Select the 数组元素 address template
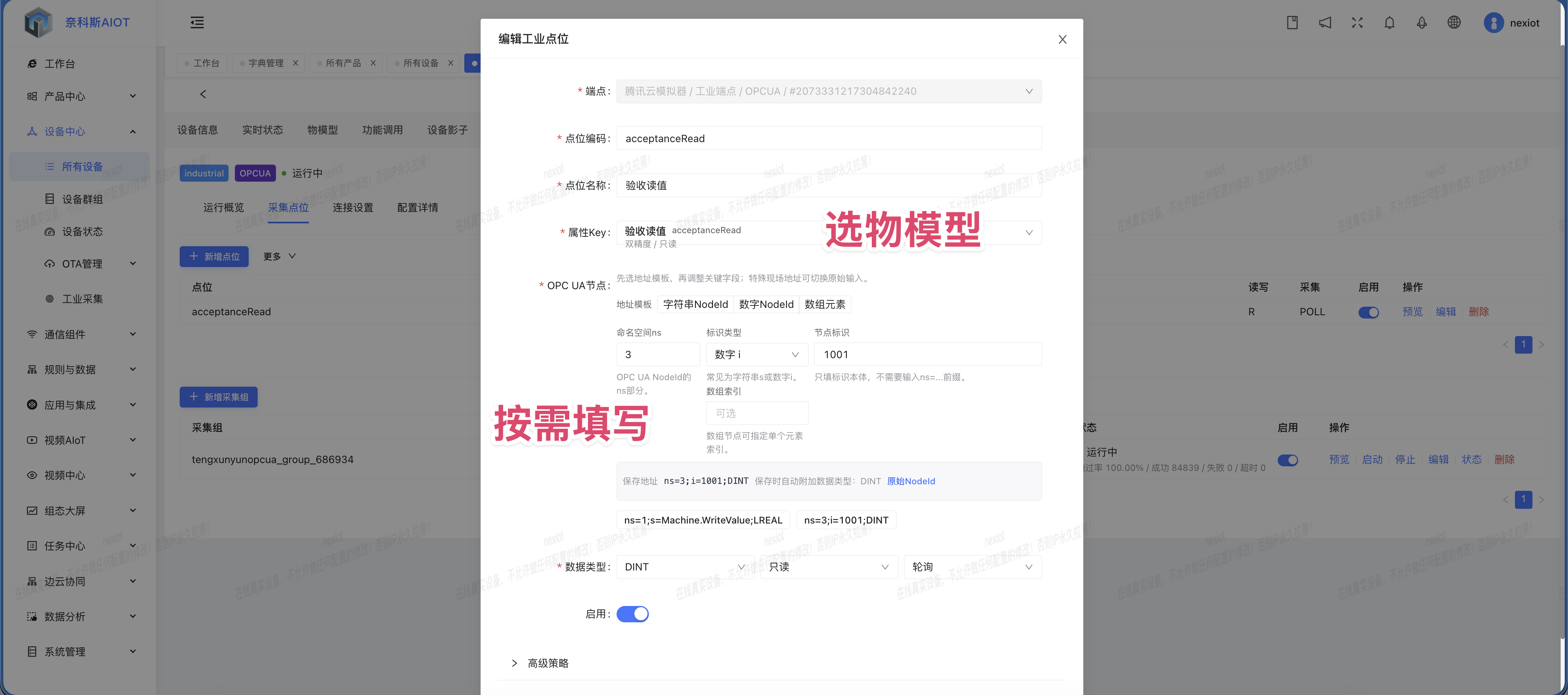Image resolution: width=1568 pixels, height=695 pixels. (825, 304)
